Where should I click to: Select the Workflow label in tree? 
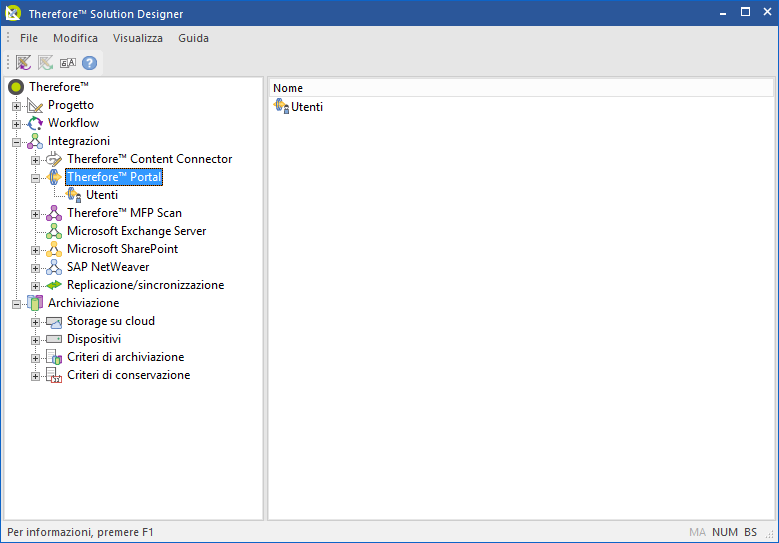pos(74,123)
